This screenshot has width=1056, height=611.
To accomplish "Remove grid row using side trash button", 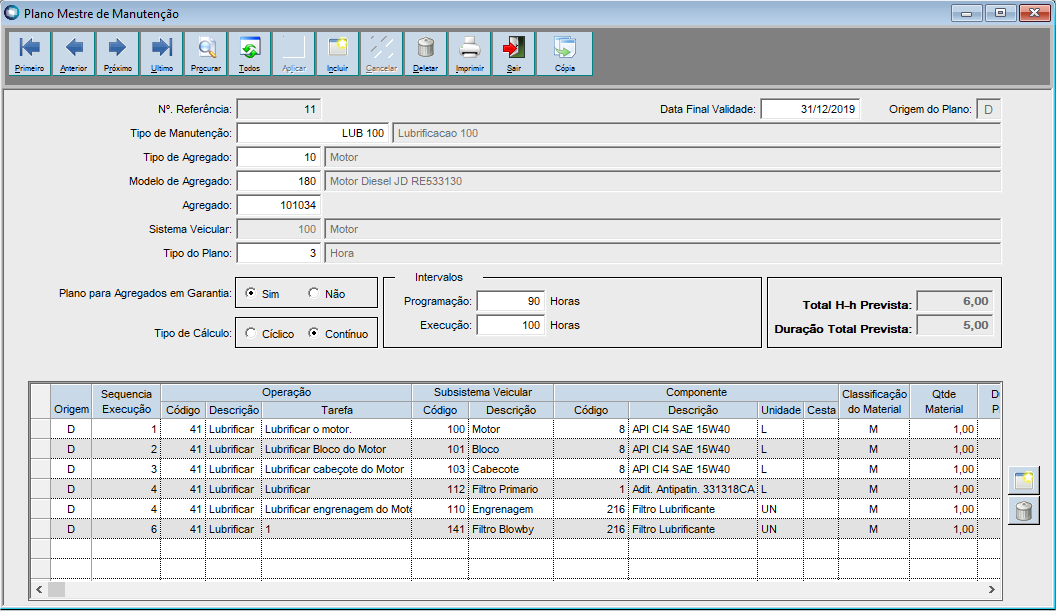I will click(1023, 511).
